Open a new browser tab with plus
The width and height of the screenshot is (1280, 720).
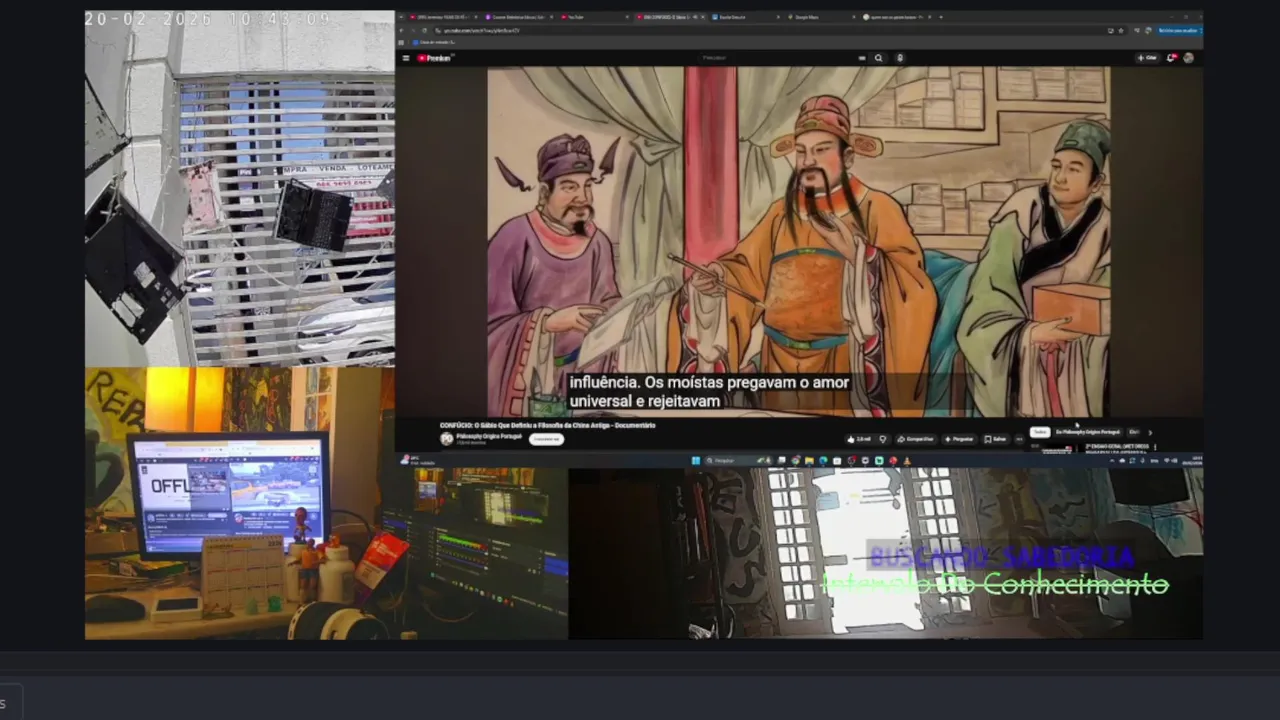click(941, 17)
